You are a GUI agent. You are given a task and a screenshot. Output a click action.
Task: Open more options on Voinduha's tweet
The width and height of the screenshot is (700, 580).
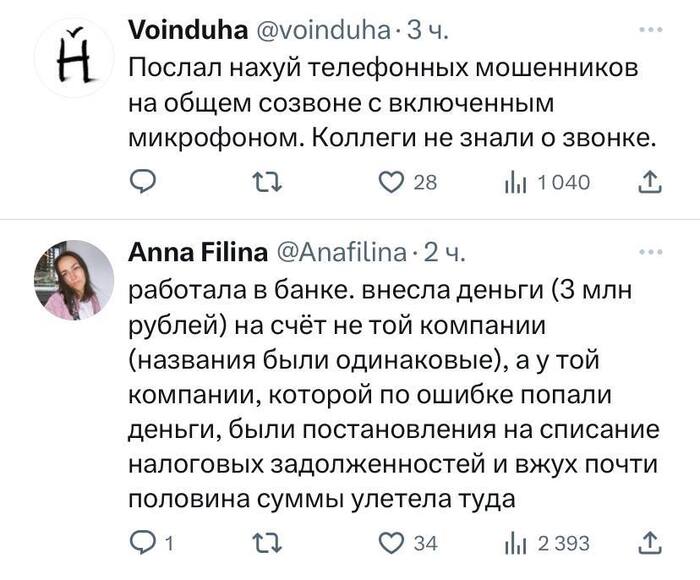656,30
